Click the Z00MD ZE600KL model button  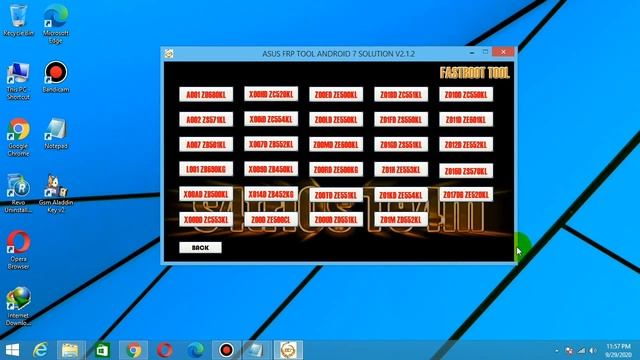point(336,144)
